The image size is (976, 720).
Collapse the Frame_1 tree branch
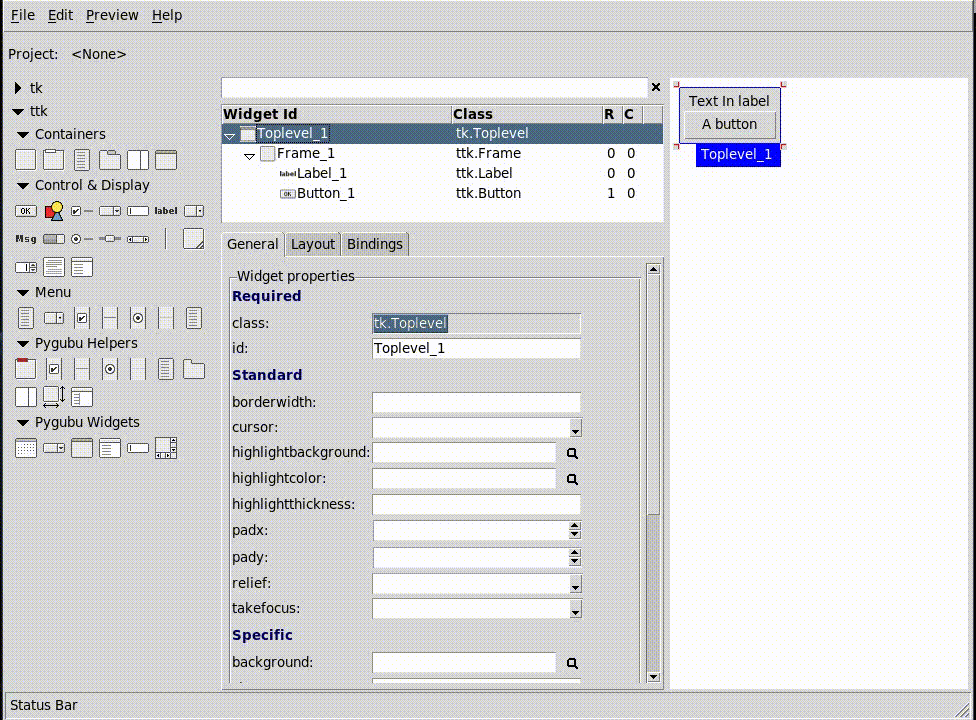(x=248, y=153)
